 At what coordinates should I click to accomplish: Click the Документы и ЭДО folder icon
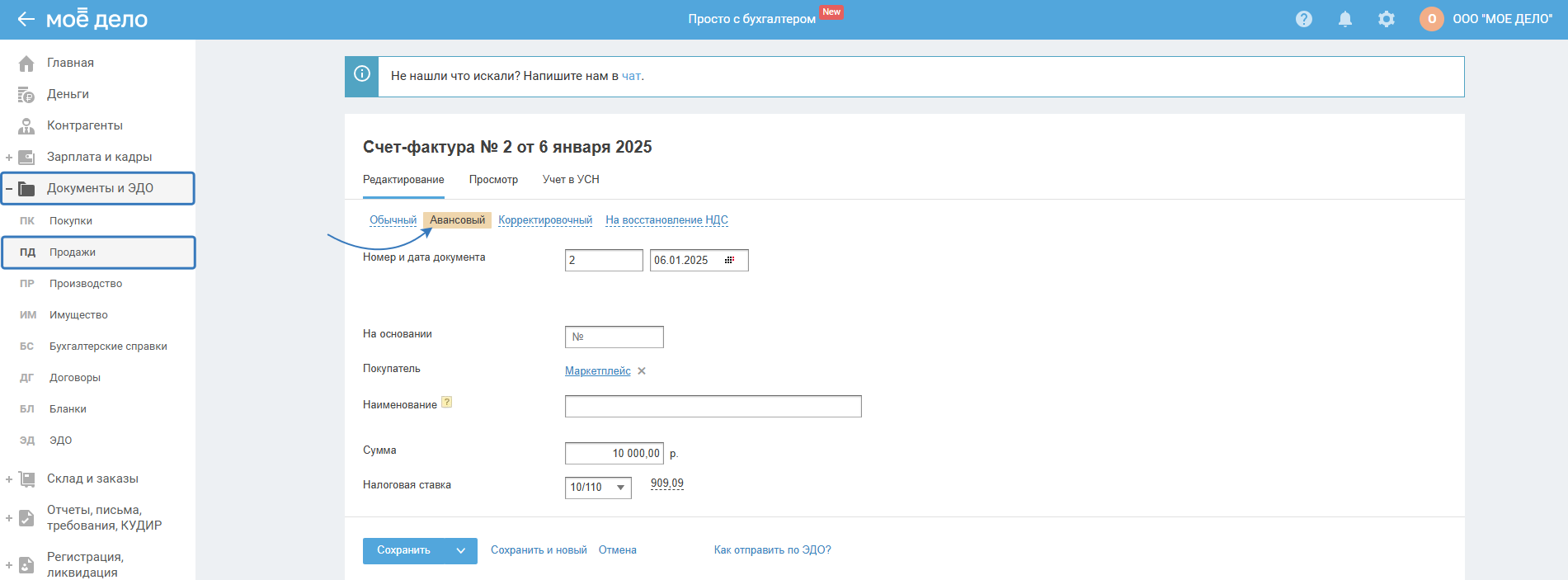26,189
